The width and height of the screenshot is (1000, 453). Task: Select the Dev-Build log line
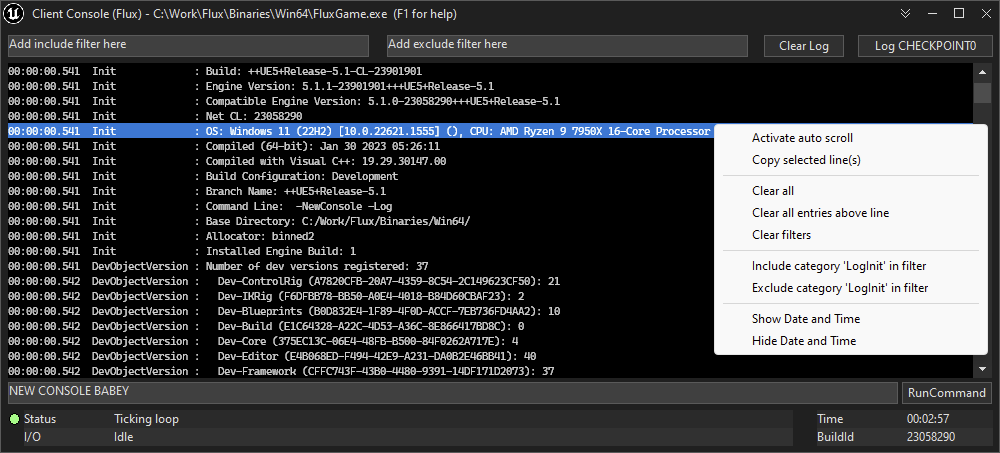coord(361,326)
